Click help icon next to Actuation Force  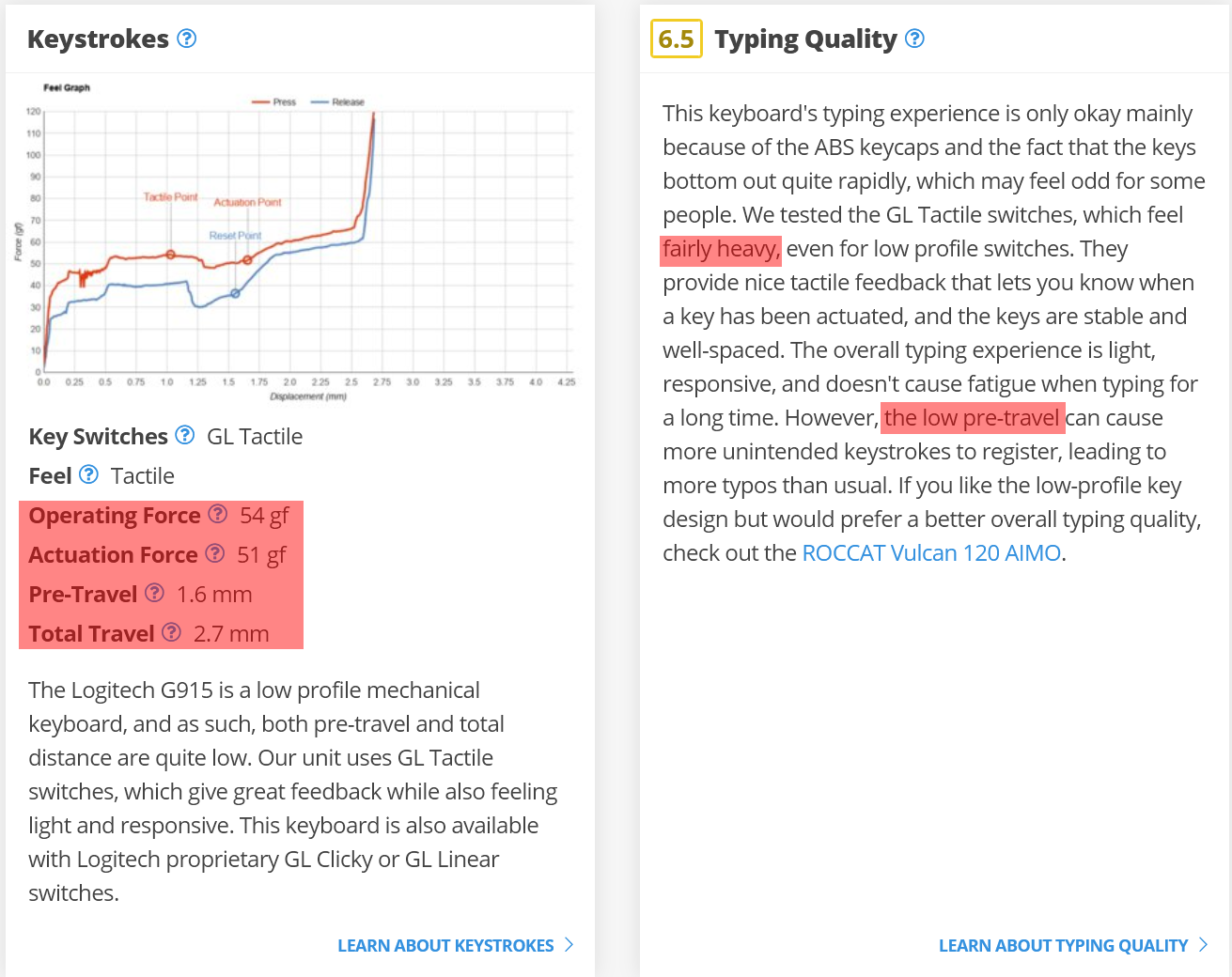click(215, 553)
